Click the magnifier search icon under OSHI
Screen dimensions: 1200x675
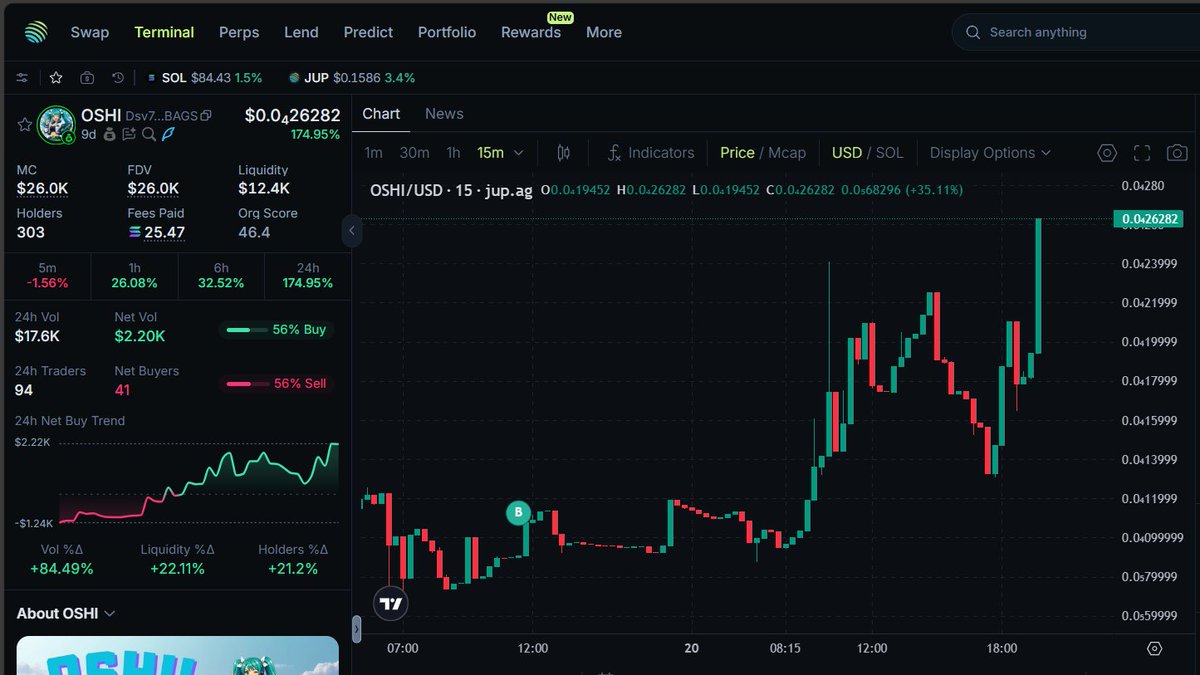[x=149, y=134]
